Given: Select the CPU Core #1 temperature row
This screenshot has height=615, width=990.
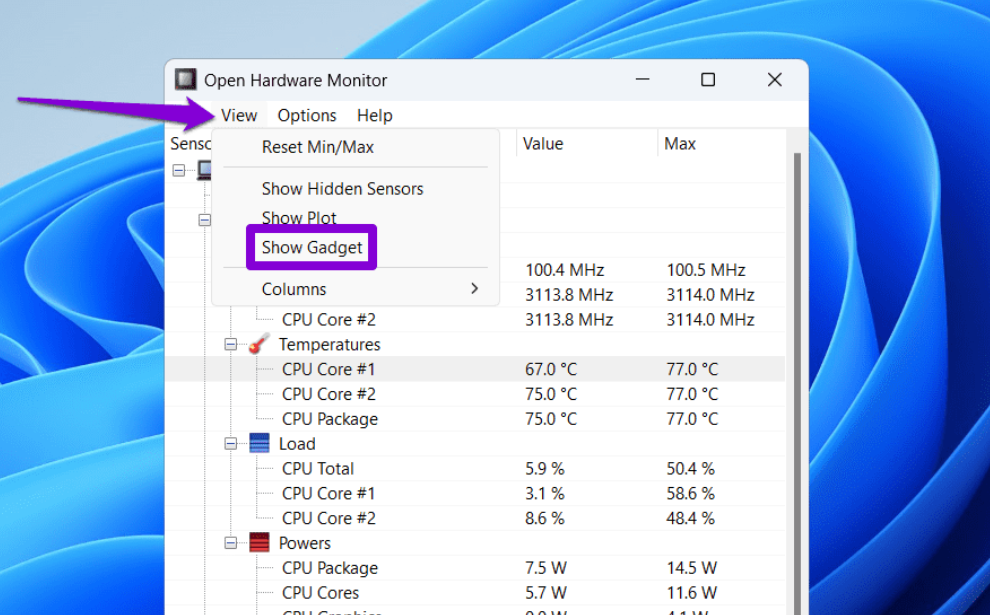Looking at the screenshot, I should click(x=329, y=369).
